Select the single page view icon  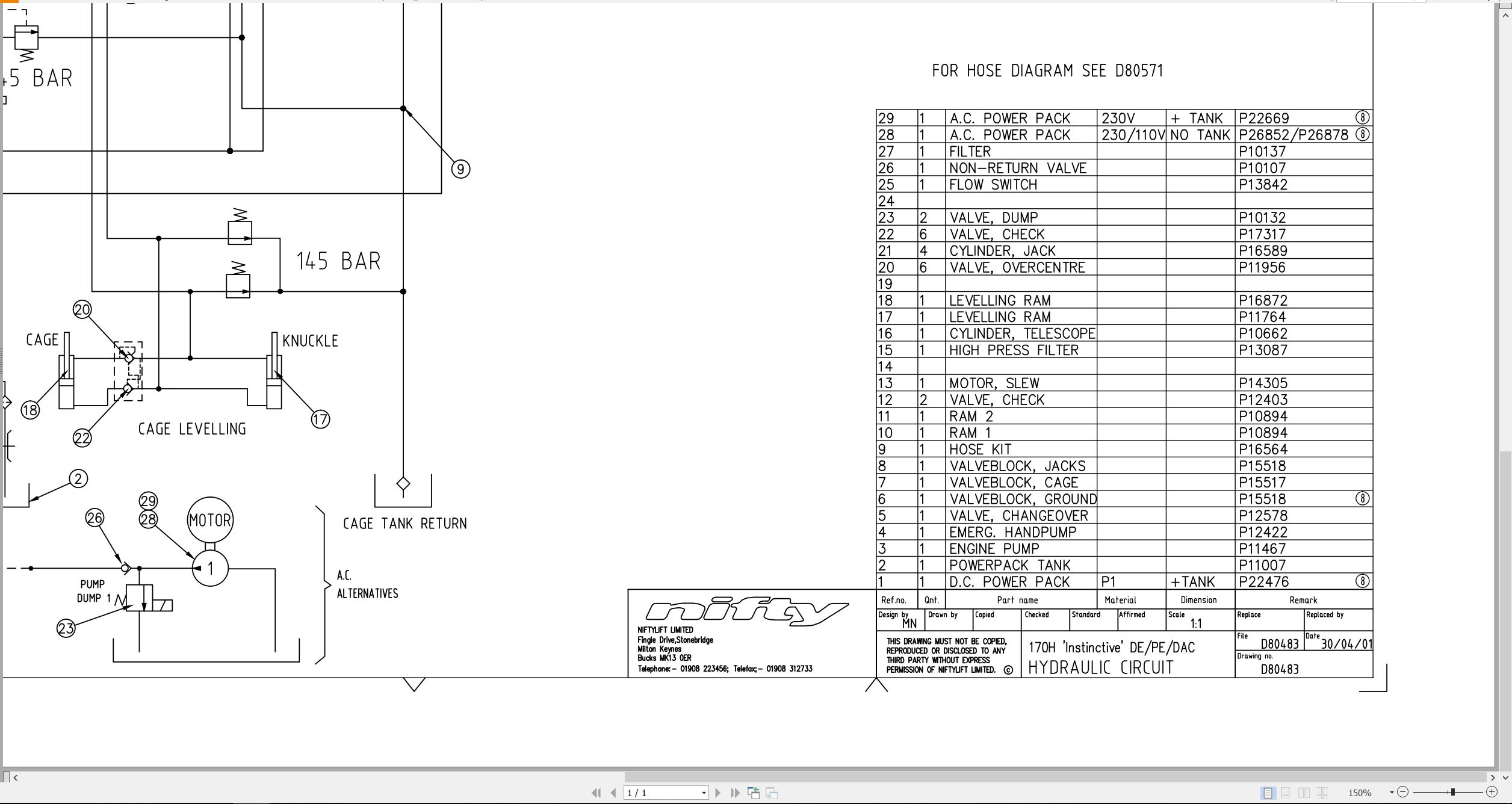point(1269,793)
